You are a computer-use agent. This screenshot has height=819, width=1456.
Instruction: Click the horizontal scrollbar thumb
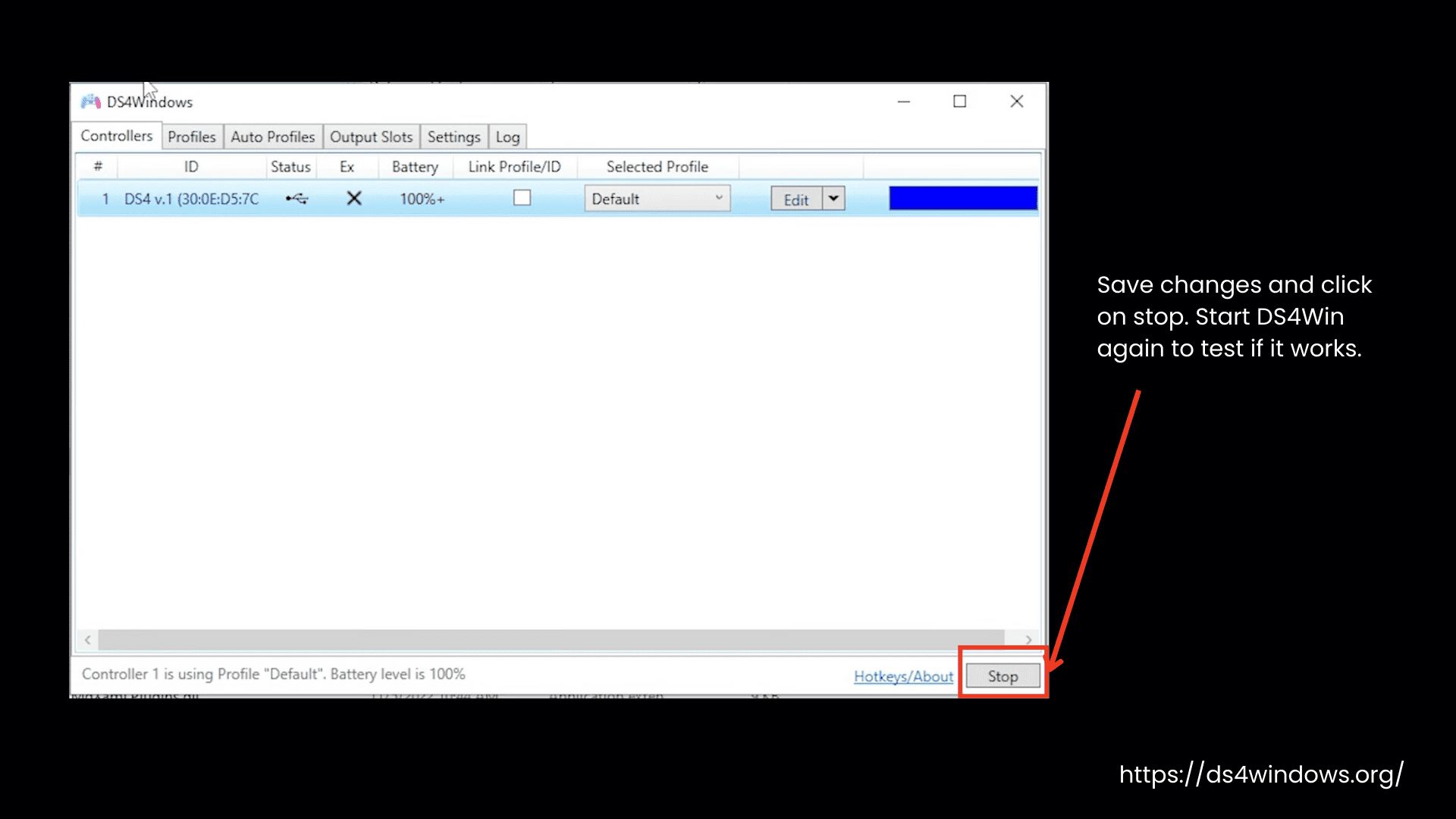[551, 640]
